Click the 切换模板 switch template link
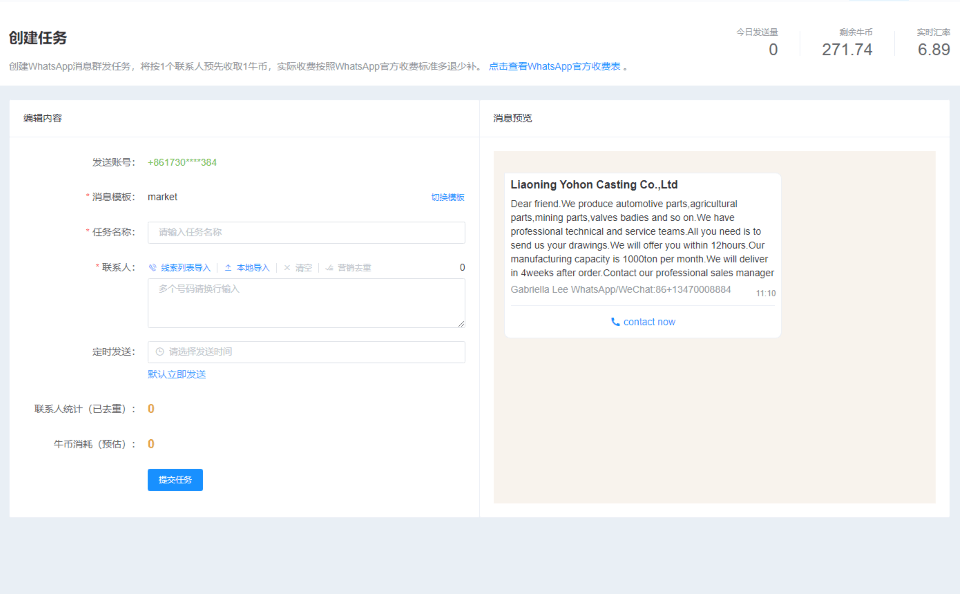 tap(447, 198)
